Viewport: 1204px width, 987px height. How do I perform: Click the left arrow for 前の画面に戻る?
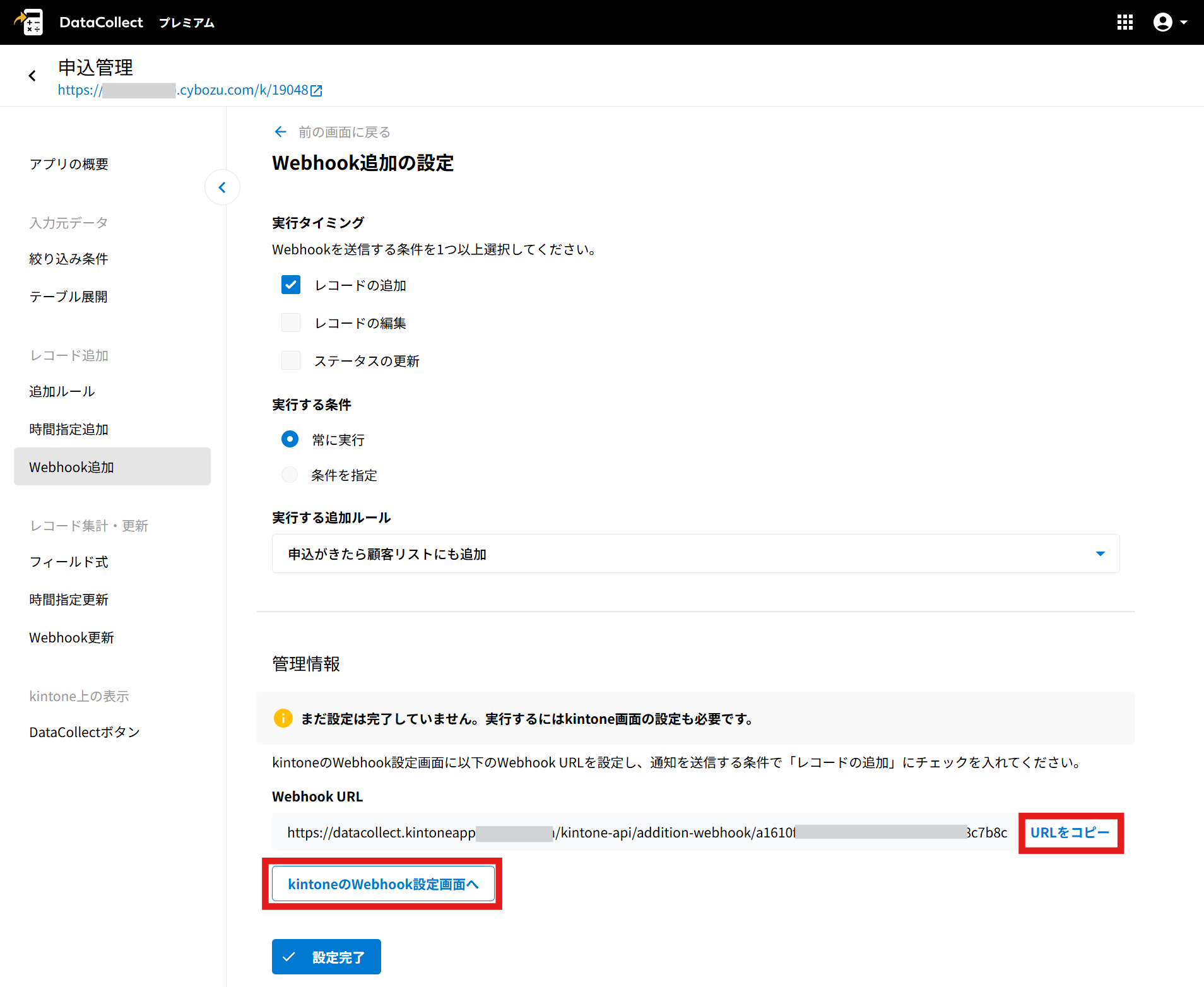tap(280, 132)
